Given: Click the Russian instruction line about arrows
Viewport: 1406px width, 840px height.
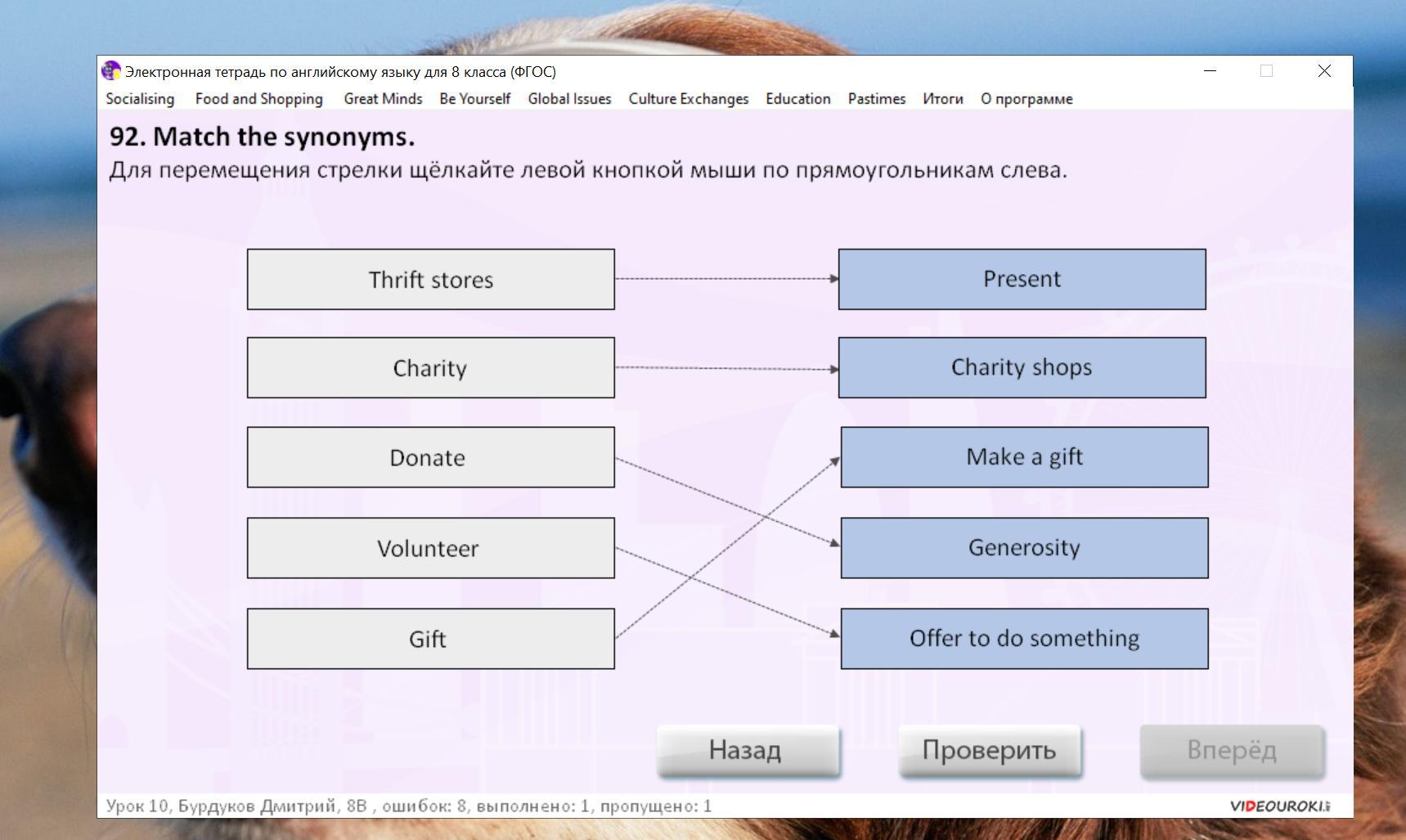Looking at the screenshot, I should coord(588,170).
